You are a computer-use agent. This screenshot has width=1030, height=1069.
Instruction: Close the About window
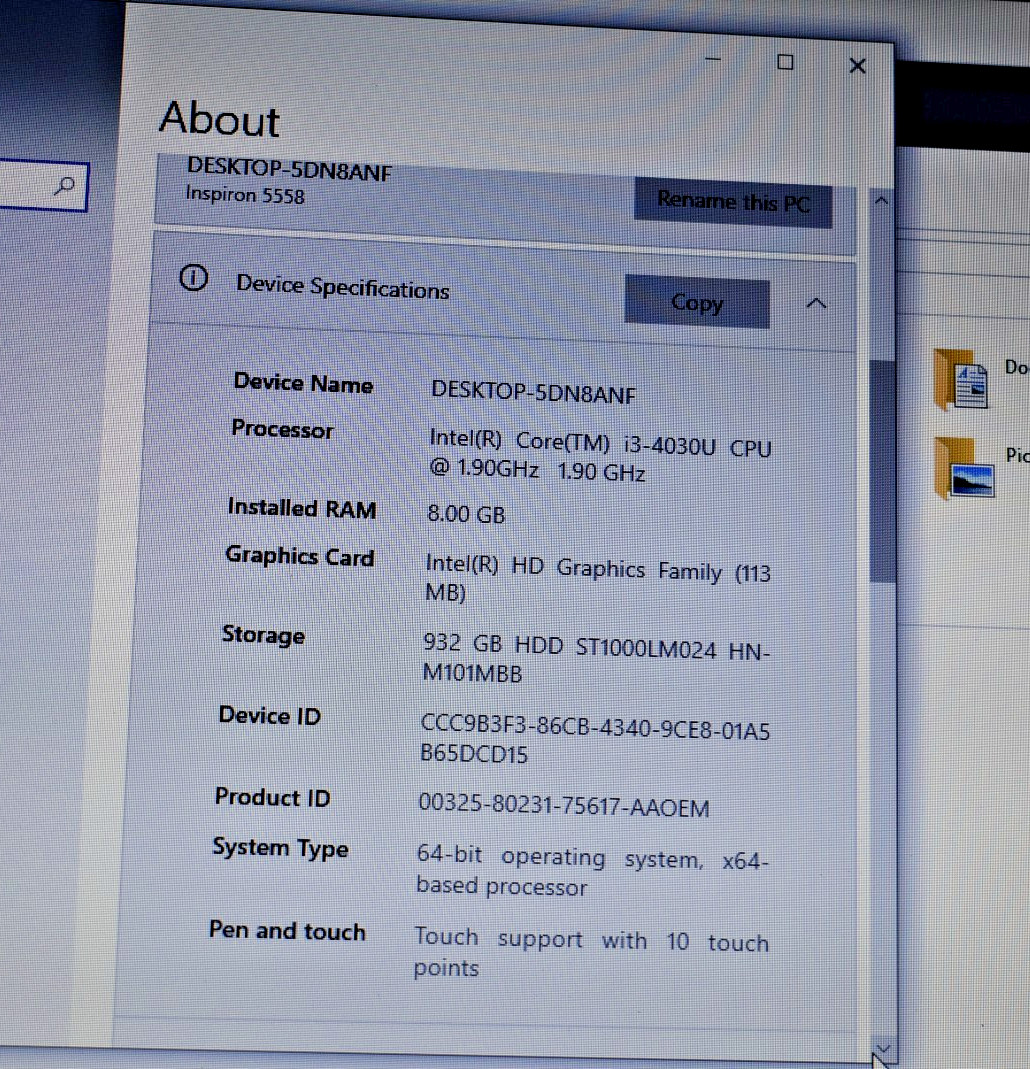[x=858, y=65]
